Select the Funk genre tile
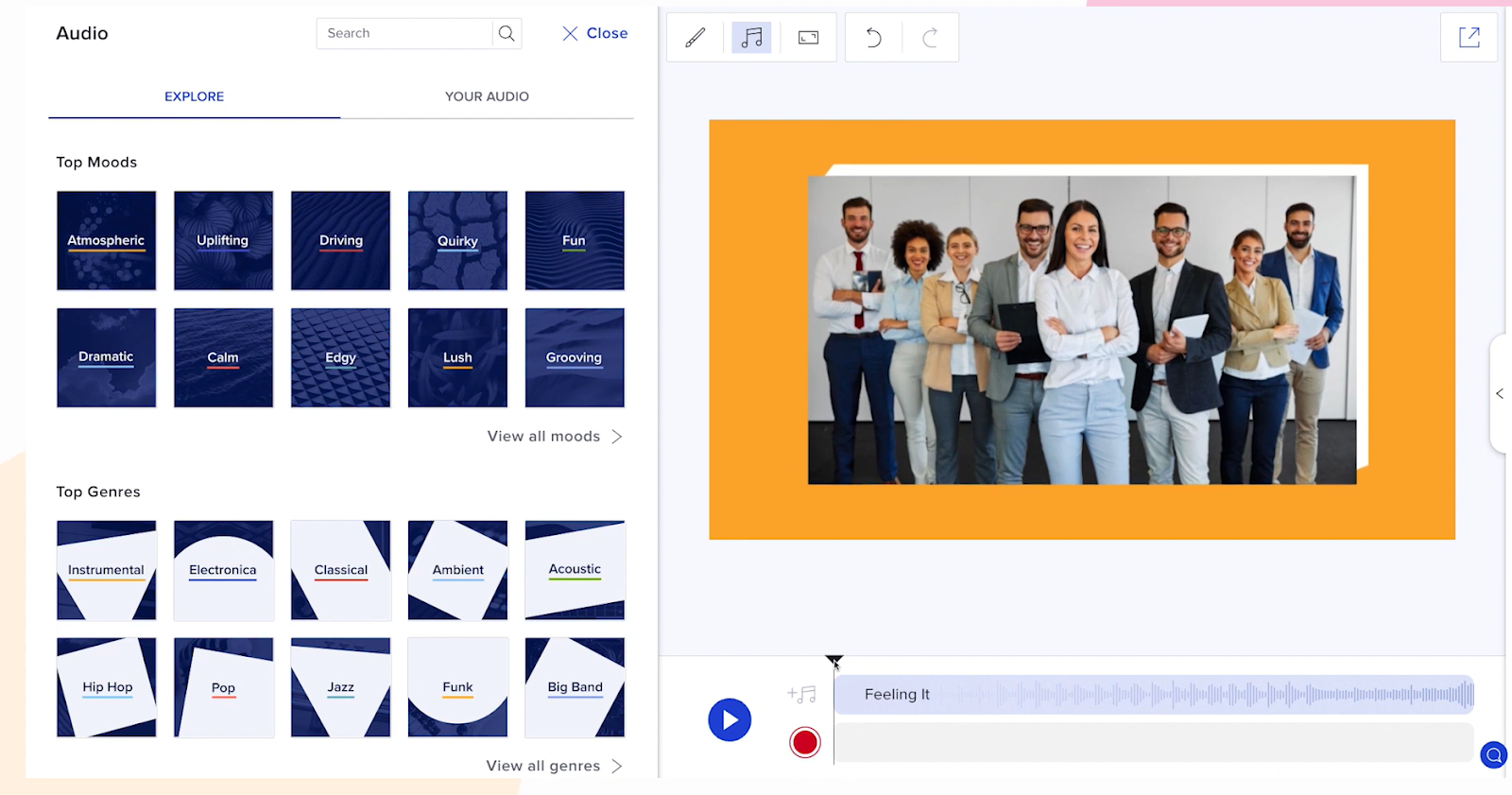 457,687
